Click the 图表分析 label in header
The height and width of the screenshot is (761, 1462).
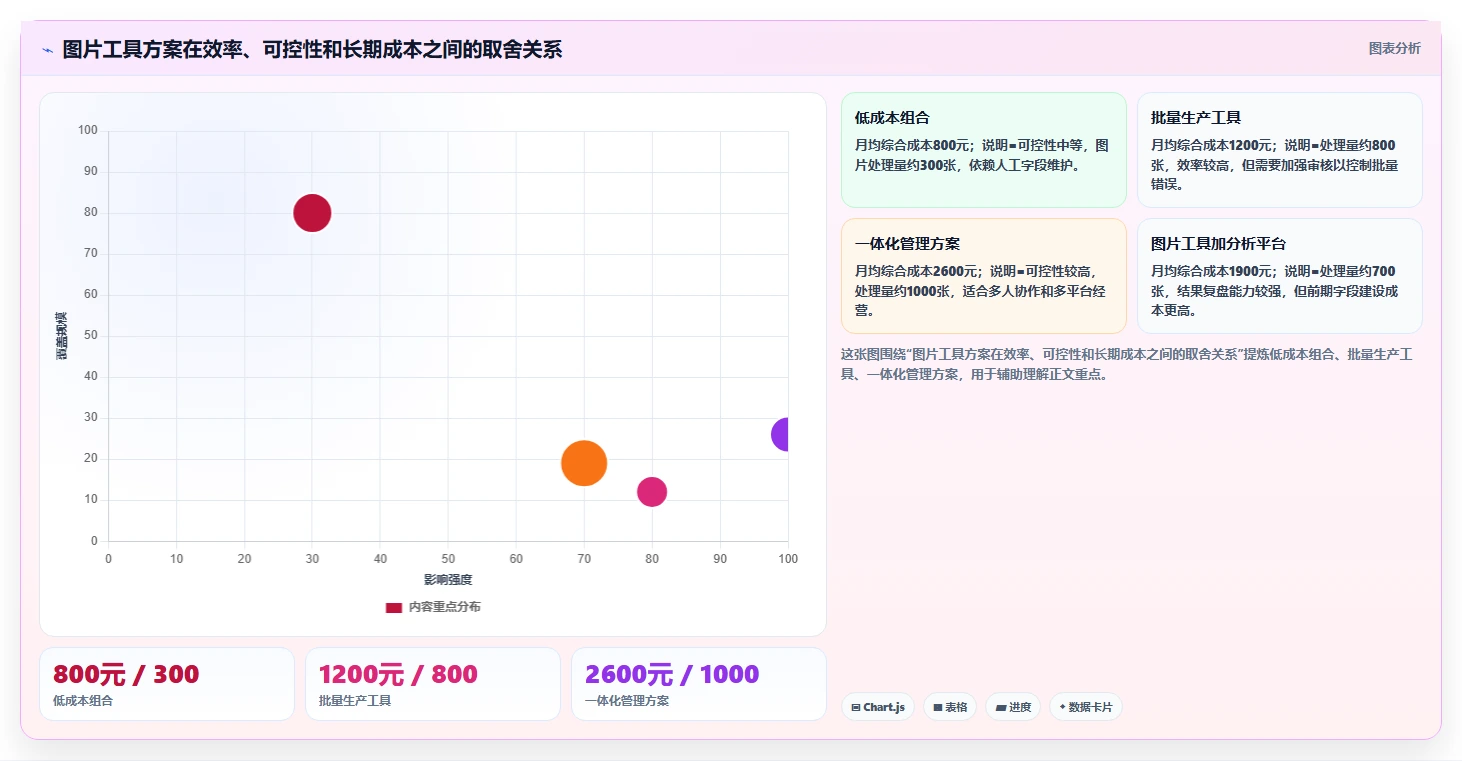pos(1394,48)
